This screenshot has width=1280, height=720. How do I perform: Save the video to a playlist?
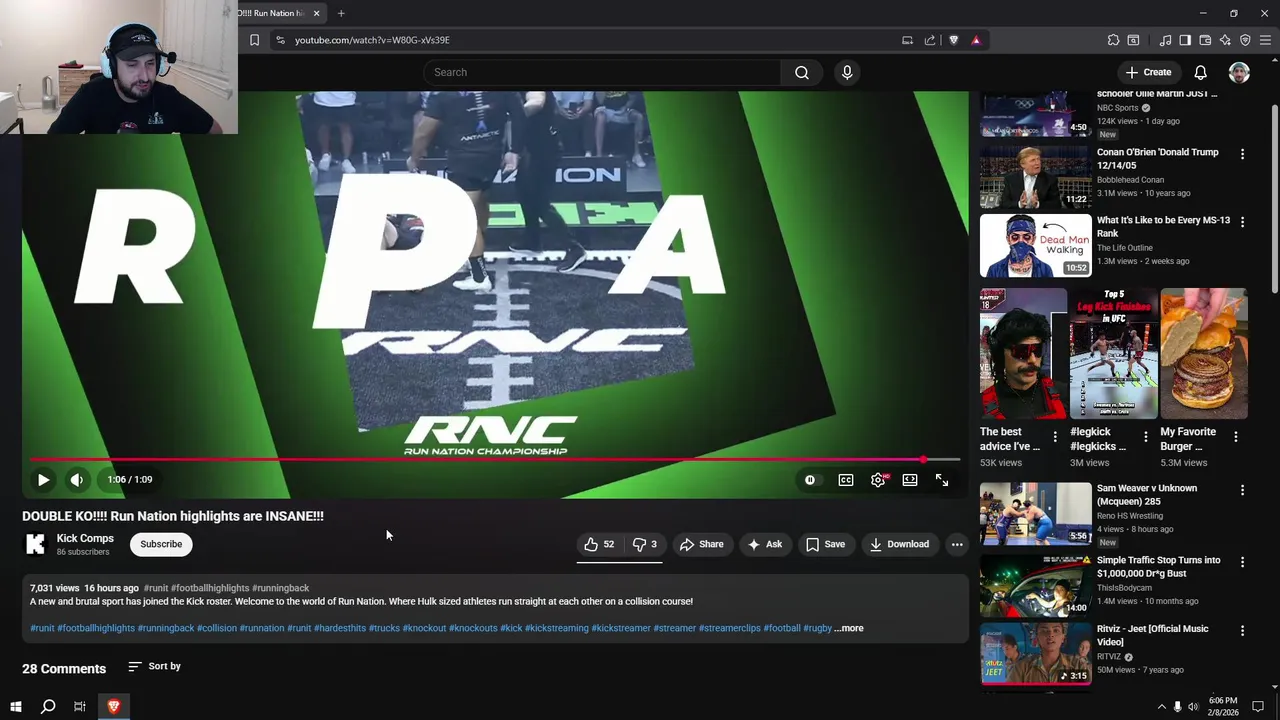tap(826, 544)
